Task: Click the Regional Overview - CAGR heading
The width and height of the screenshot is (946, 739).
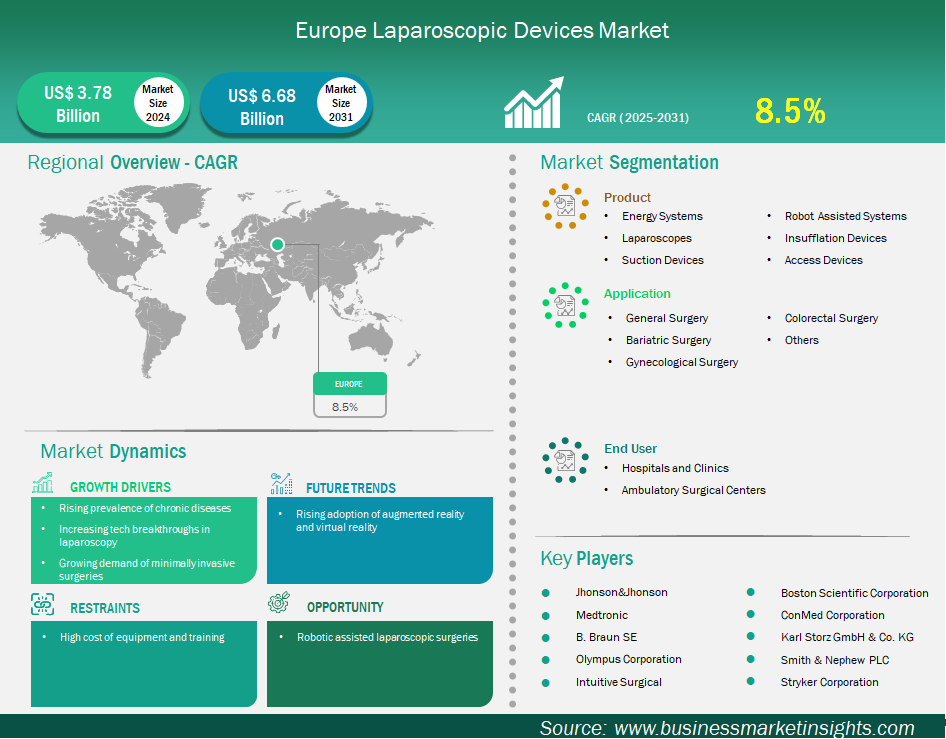Action: 133,162
